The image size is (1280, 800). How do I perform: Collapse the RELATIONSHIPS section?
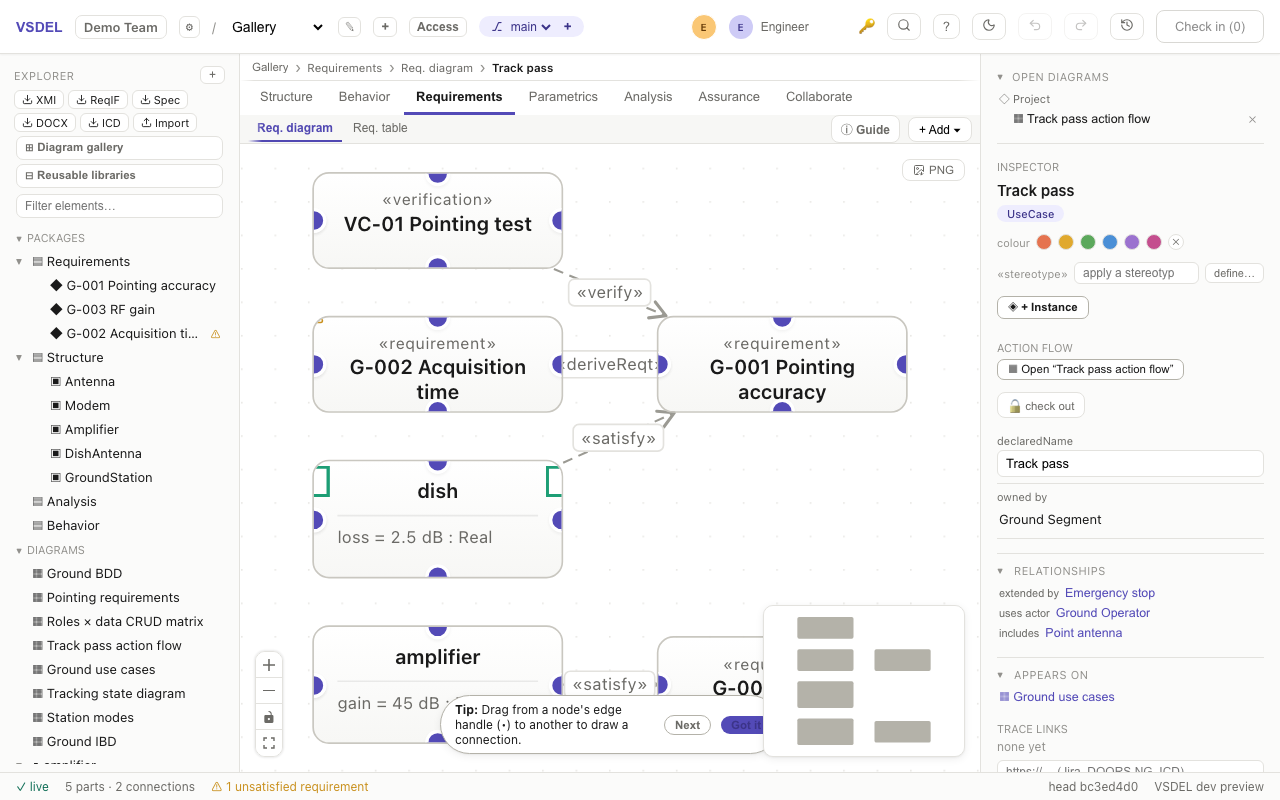pos(1000,571)
